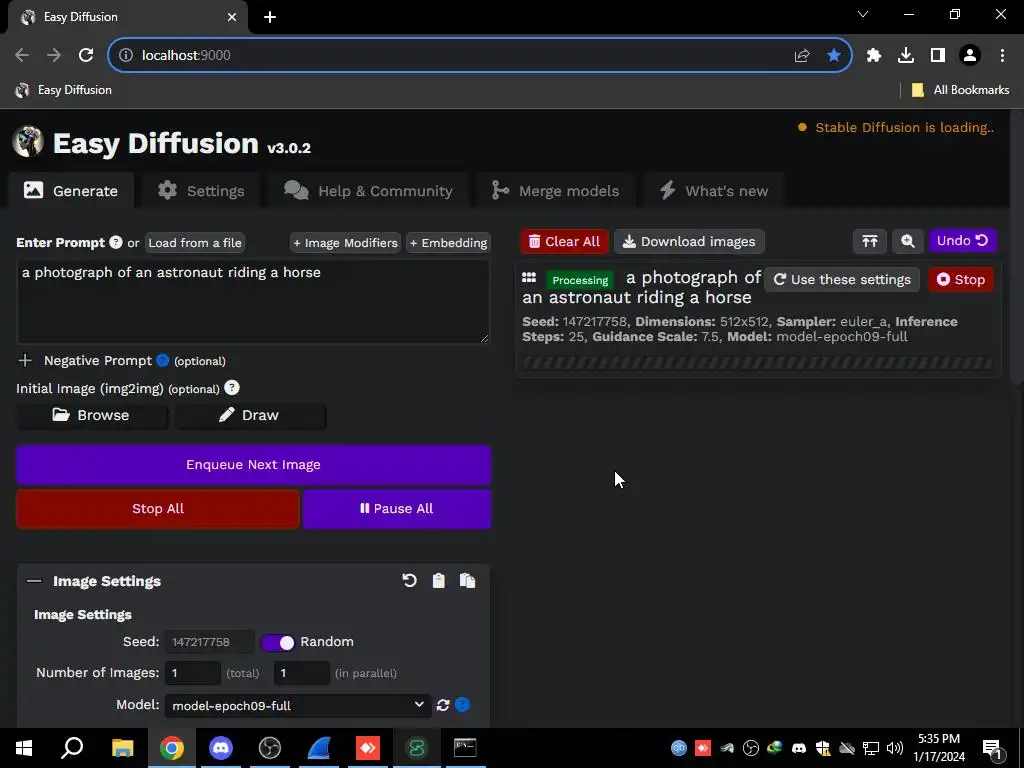Open the Image Modifiers panel
Viewport: 1024px width, 768px height.
pos(345,243)
